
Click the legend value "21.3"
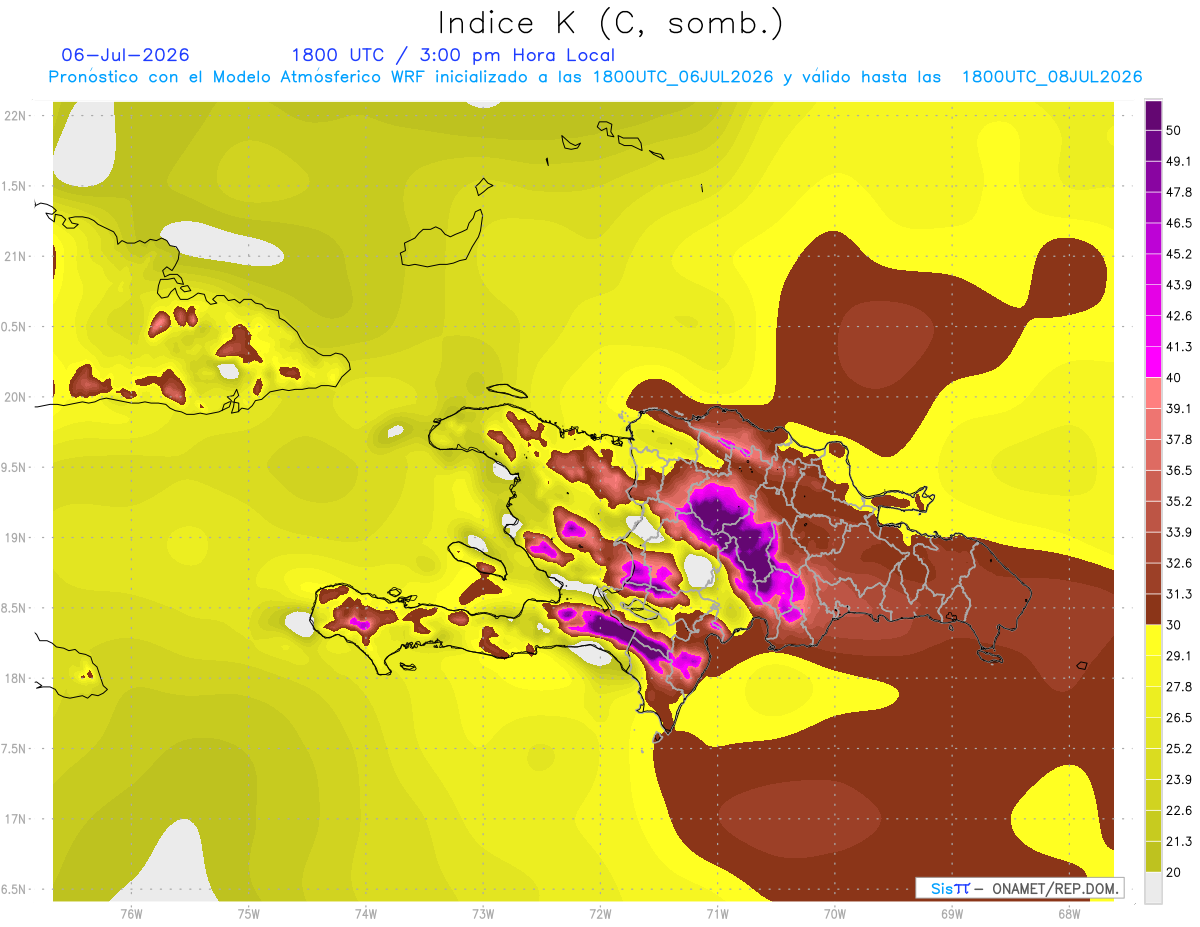click(x=1179, y=841)
